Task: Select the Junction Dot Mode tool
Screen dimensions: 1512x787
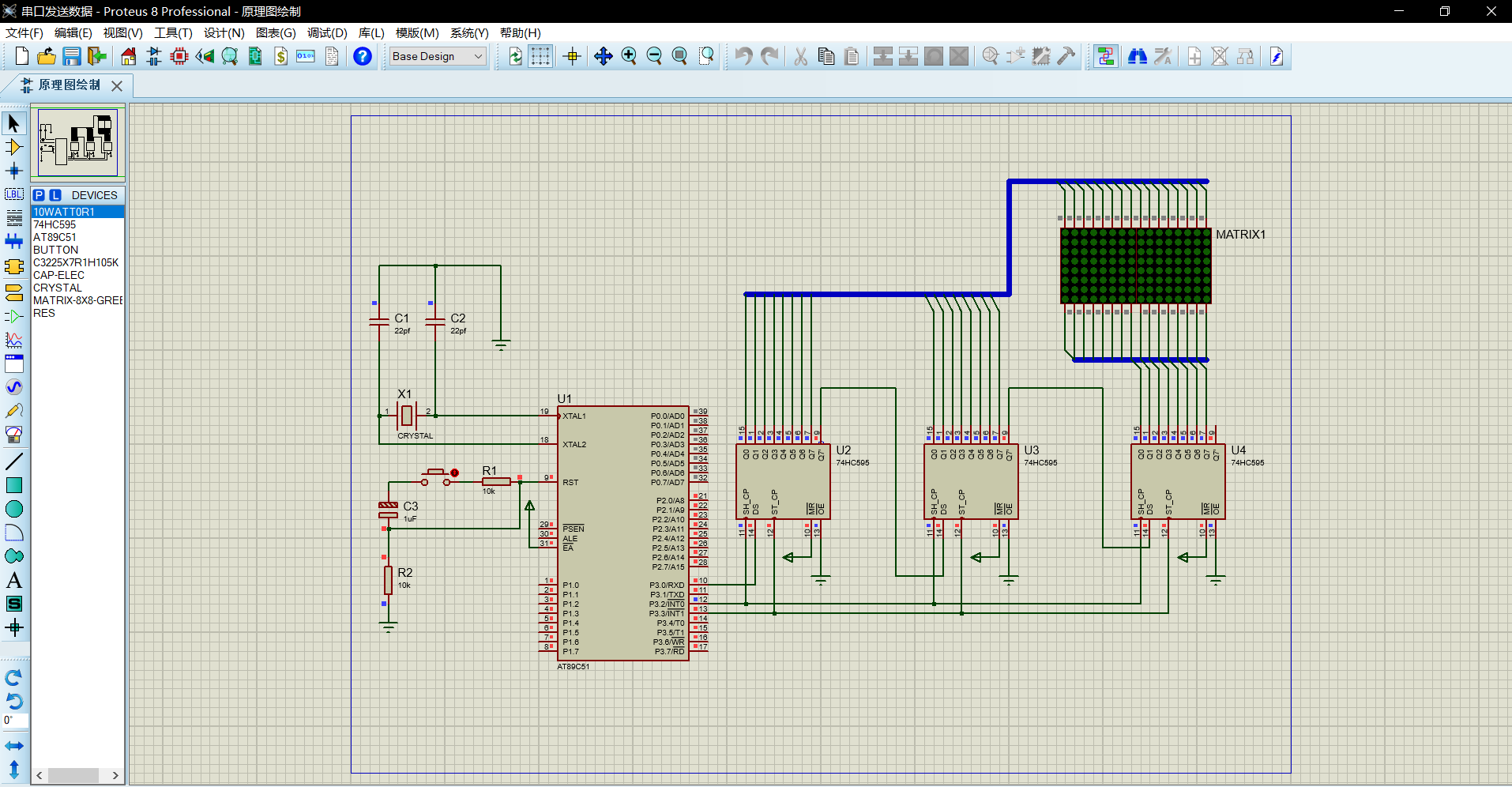Action: coord(14,171)
